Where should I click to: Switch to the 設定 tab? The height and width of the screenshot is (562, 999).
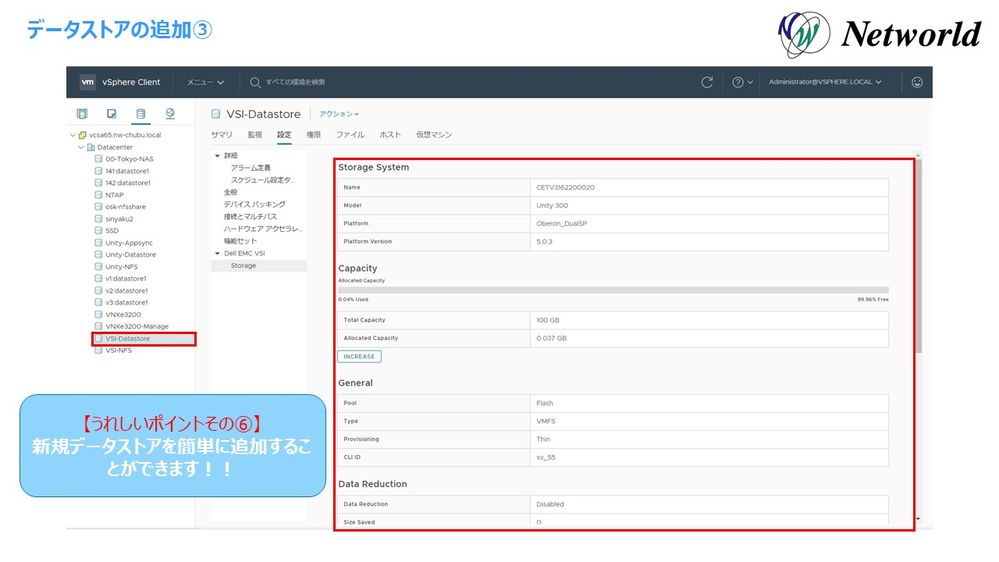click(x=284, y=135)
